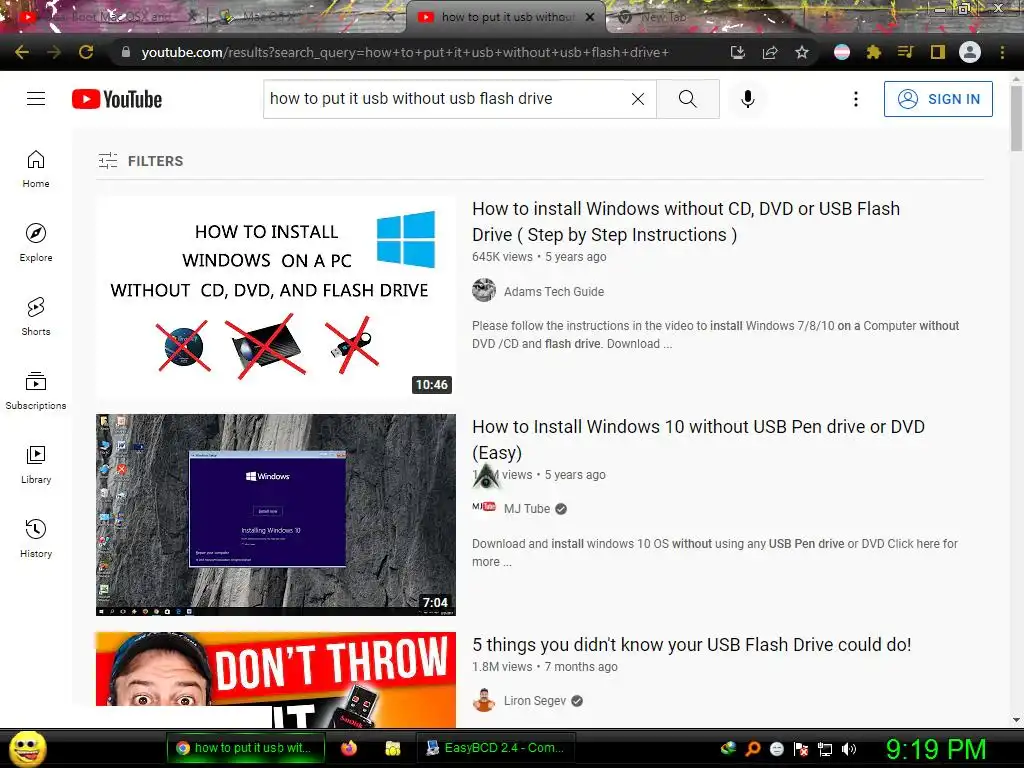Click the SIGN IN button
This screenshot has width=1024, height=768.
tap(938, 99)
